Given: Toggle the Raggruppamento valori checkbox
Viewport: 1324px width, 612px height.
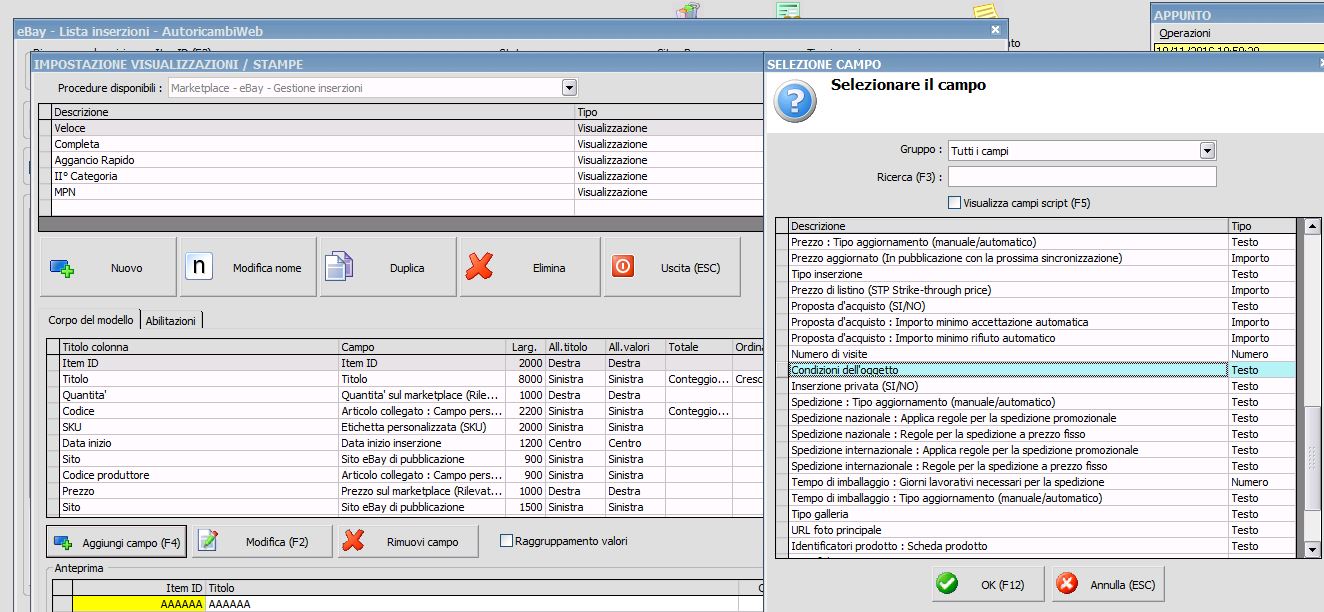Looking at the screenshot, I should click(x=506, y=541).
